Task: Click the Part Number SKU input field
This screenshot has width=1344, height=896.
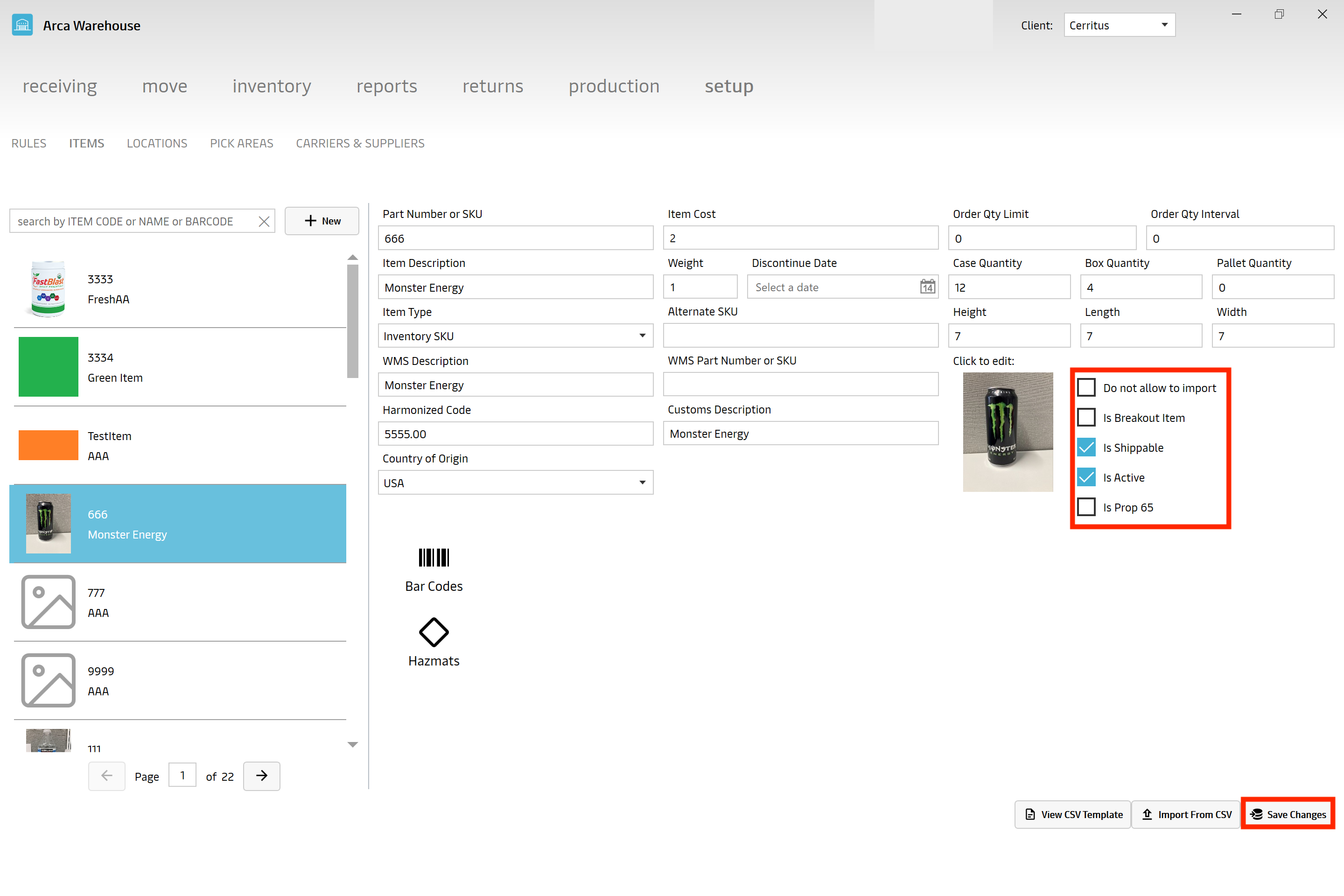Action: point(515,238)
